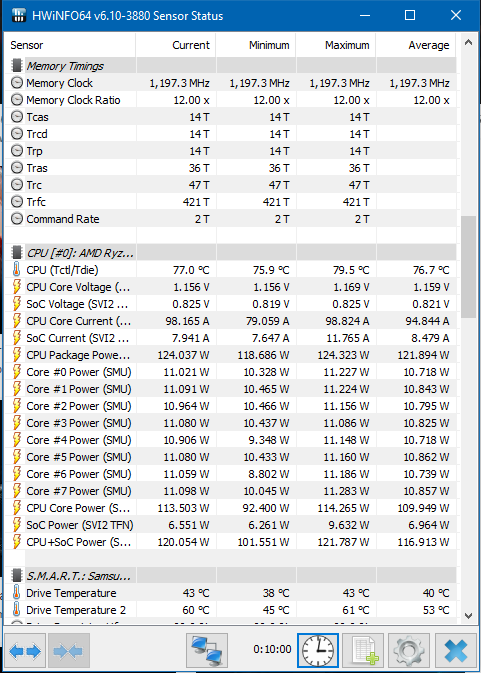Viewport: 481px width, 673px height.
Task: Click the scrollbar up arrow
Action: [x=469, y=42]
